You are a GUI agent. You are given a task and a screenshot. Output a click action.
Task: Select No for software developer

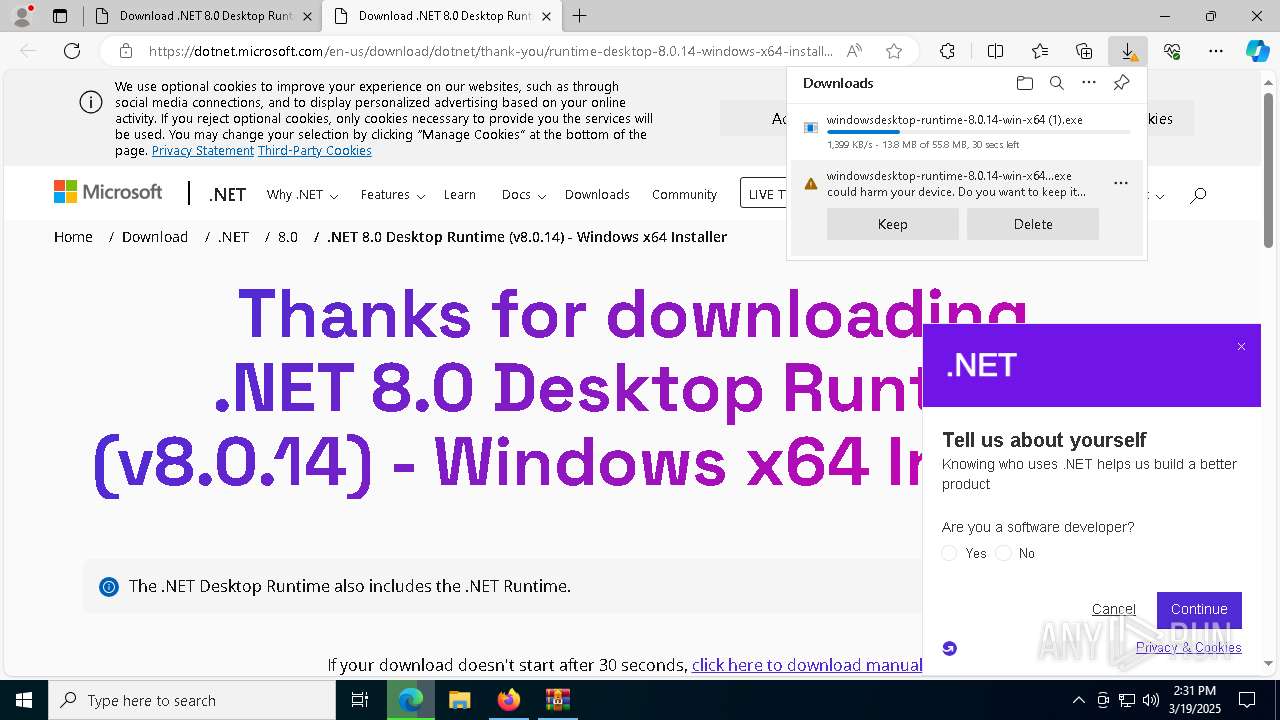1004,553
